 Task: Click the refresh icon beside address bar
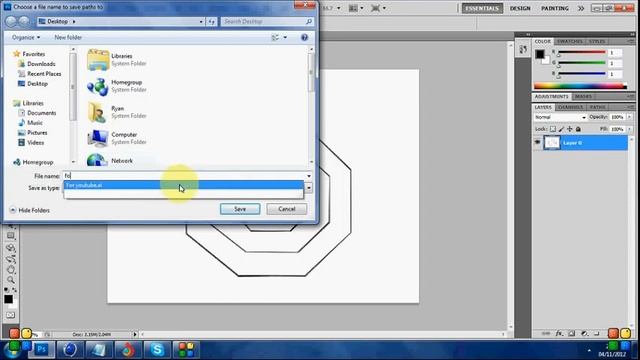coord(211,22)
